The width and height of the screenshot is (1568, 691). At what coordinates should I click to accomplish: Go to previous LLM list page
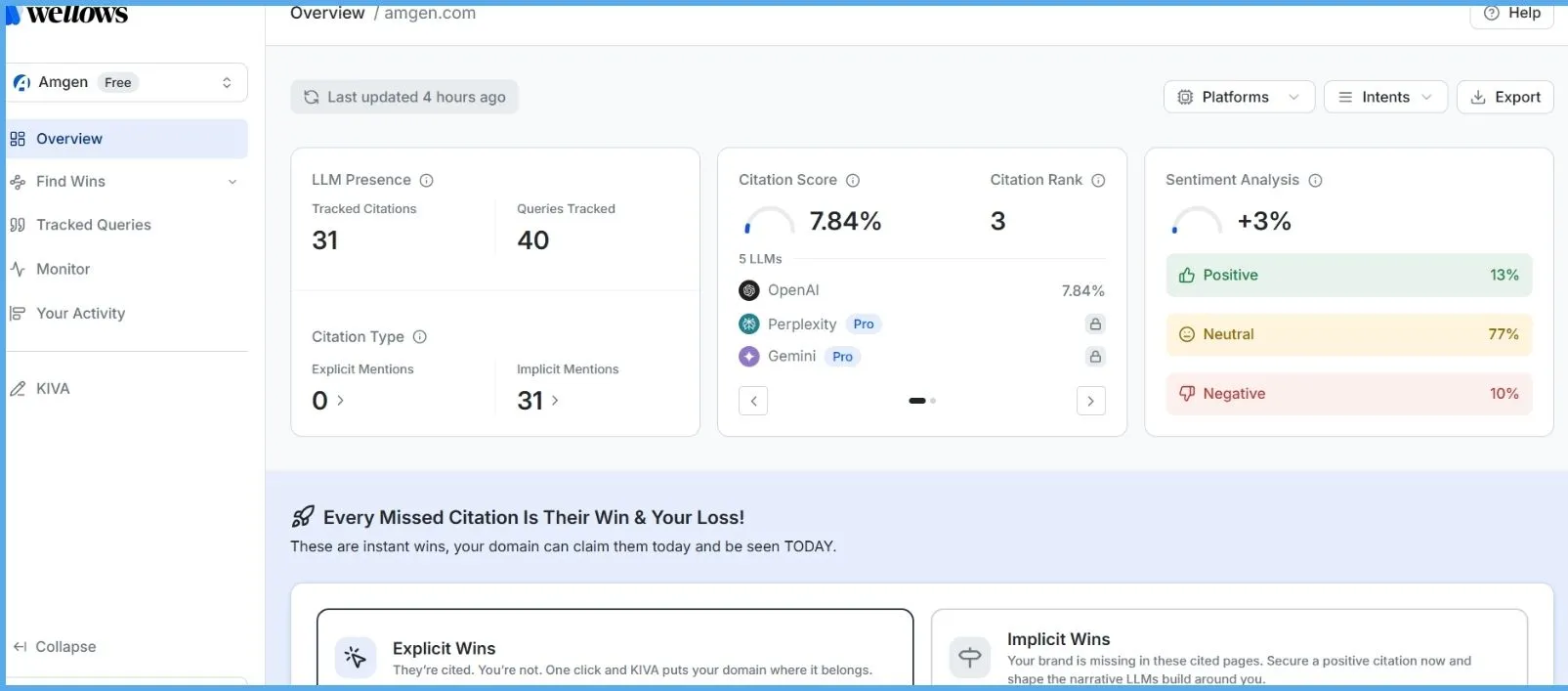[753, 401]
